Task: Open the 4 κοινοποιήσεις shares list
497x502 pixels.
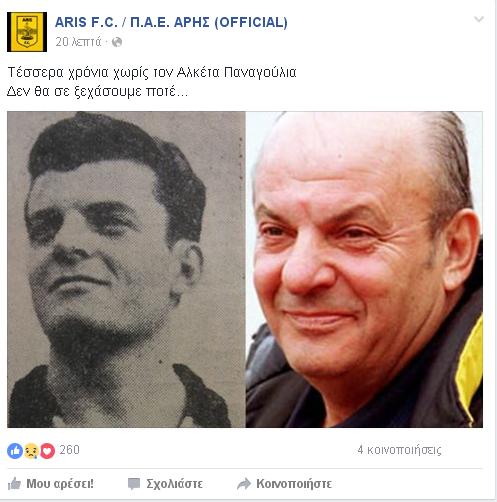Action: click(399, 450)
